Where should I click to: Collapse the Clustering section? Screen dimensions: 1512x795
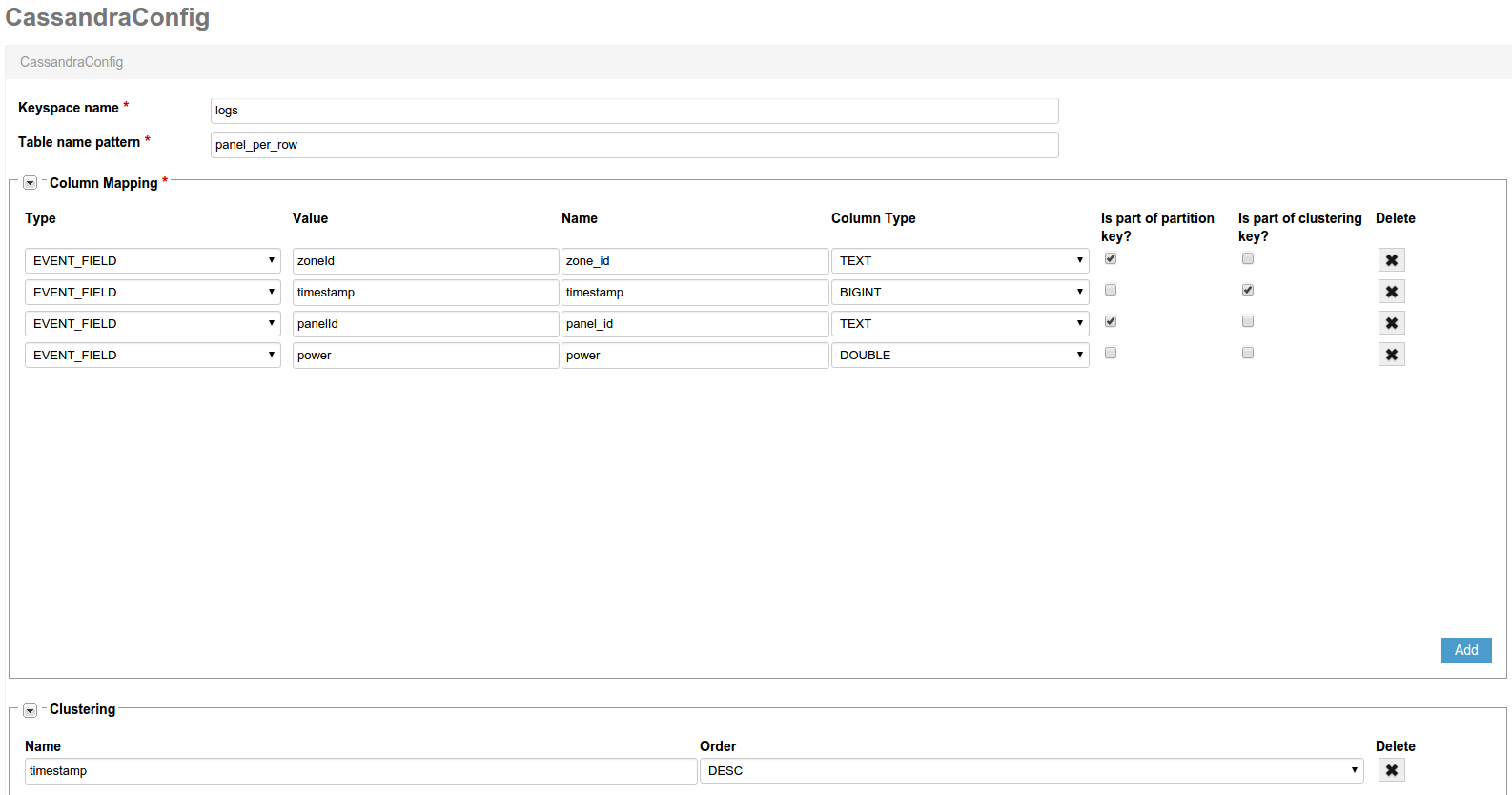coord(31,710)
